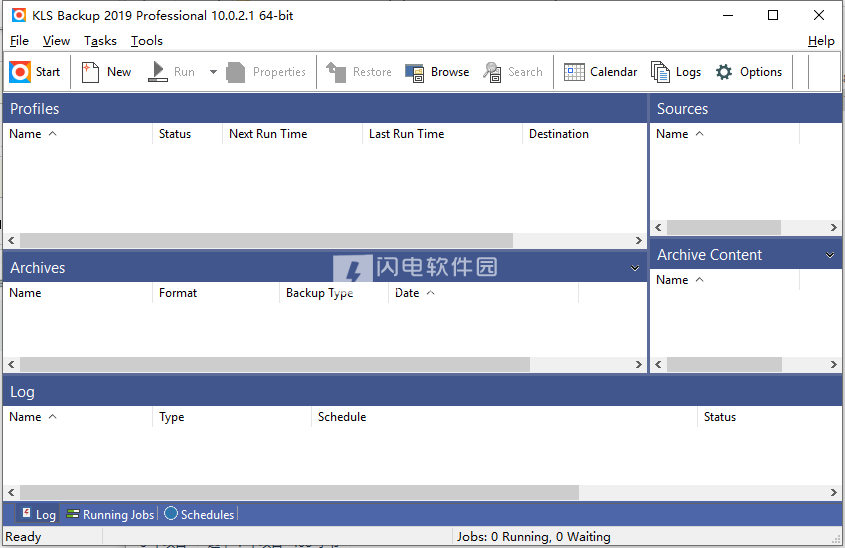This screenshot has height=548, width=845.
Task: Sort Archives by Format column
Action: click(x=216, y=293)
